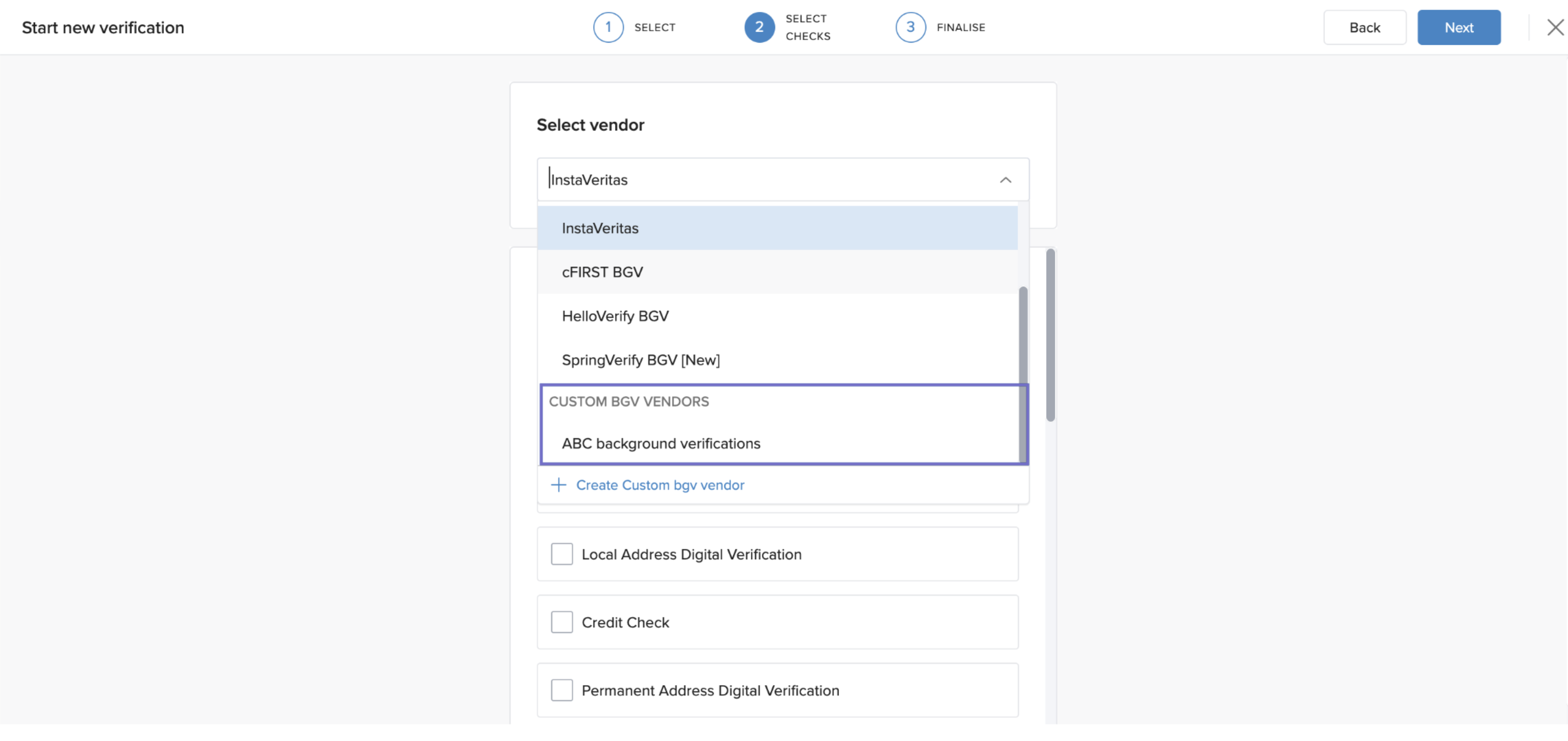This screenshot has width=1568, height=741.
Task: Close the verification dialog with X
Action: tap(1555, 27)
